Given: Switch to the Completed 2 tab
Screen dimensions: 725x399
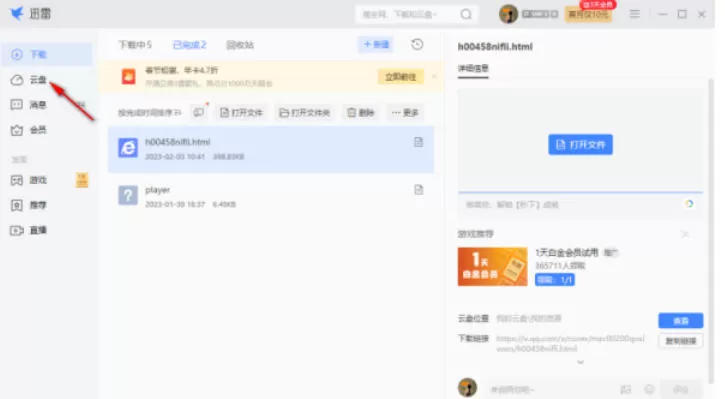Looking at the screenshot, I should pos(189,45).
